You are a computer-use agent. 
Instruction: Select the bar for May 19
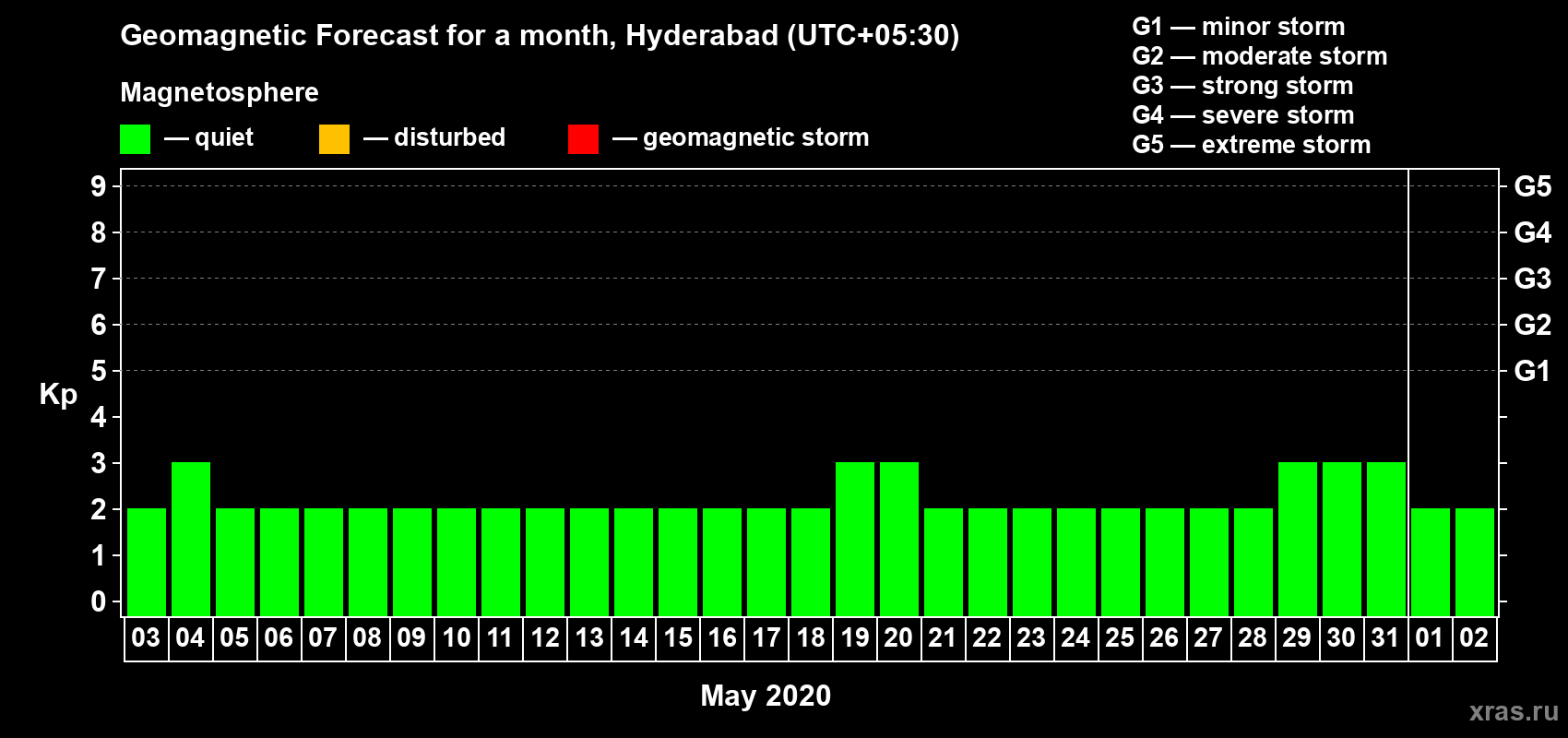click(855, 539)
